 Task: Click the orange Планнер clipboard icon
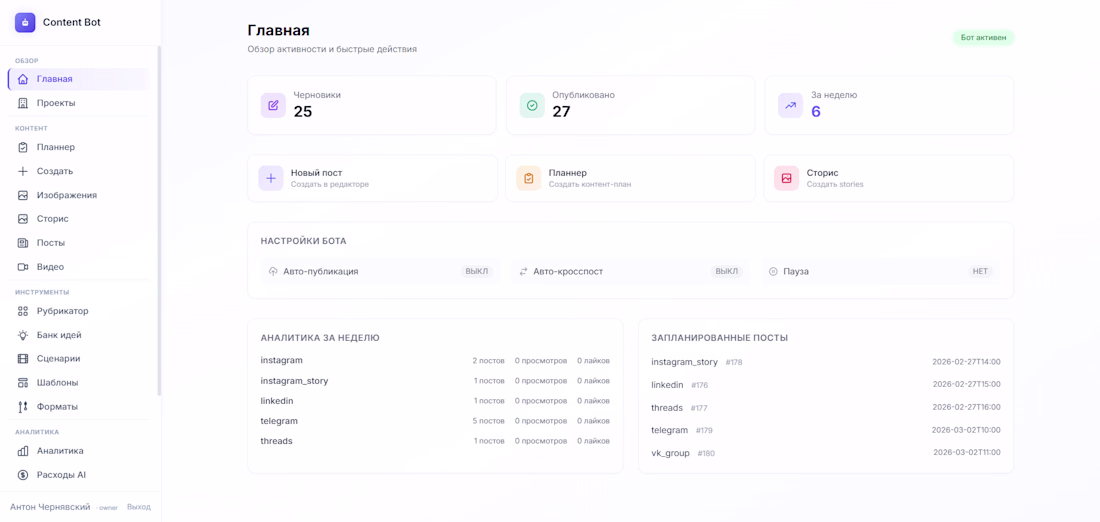pyautogui.click(x=529, y=178)
